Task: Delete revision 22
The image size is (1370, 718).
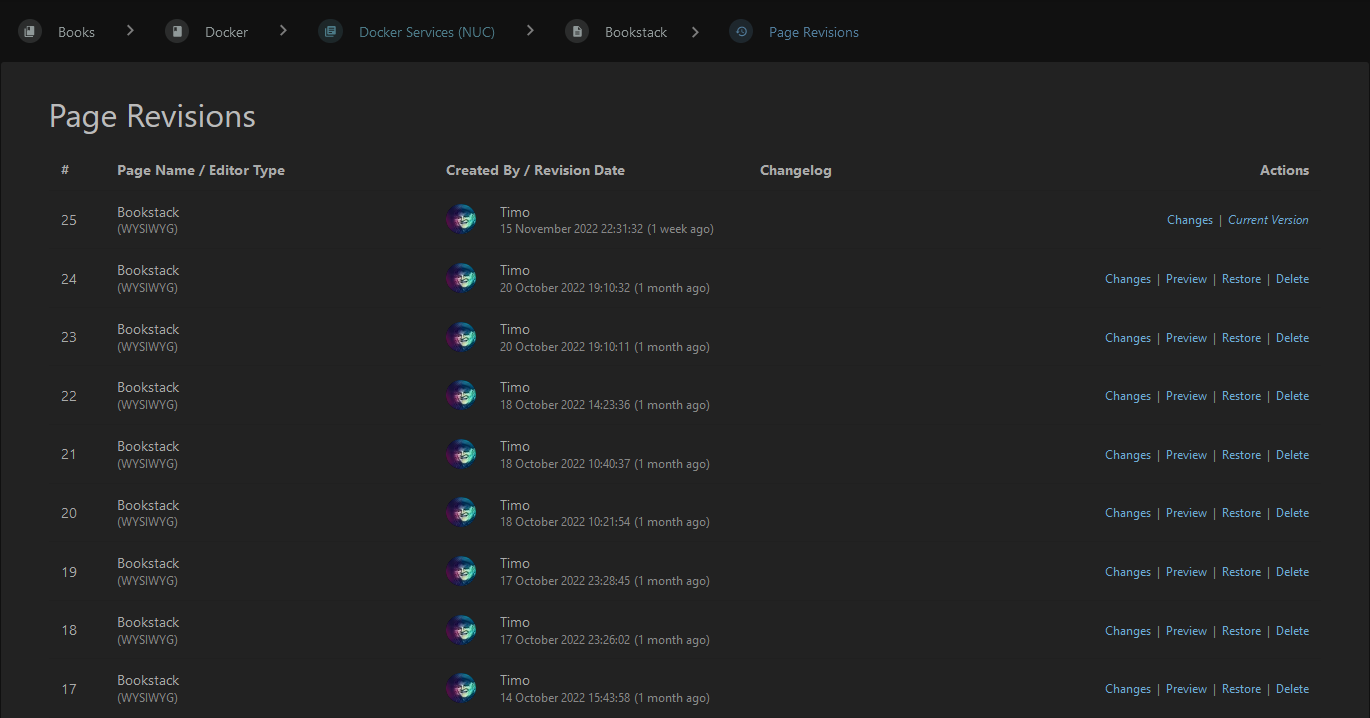Action: pos(1291,395)
